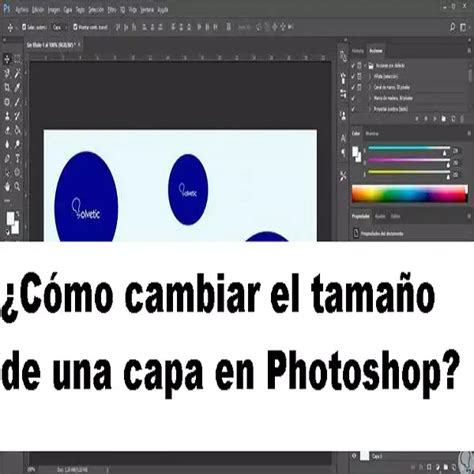The width and height of the screenshot is (474, 474).
Task: Select the Paint Bucket tool
Action: coord(17,130)
